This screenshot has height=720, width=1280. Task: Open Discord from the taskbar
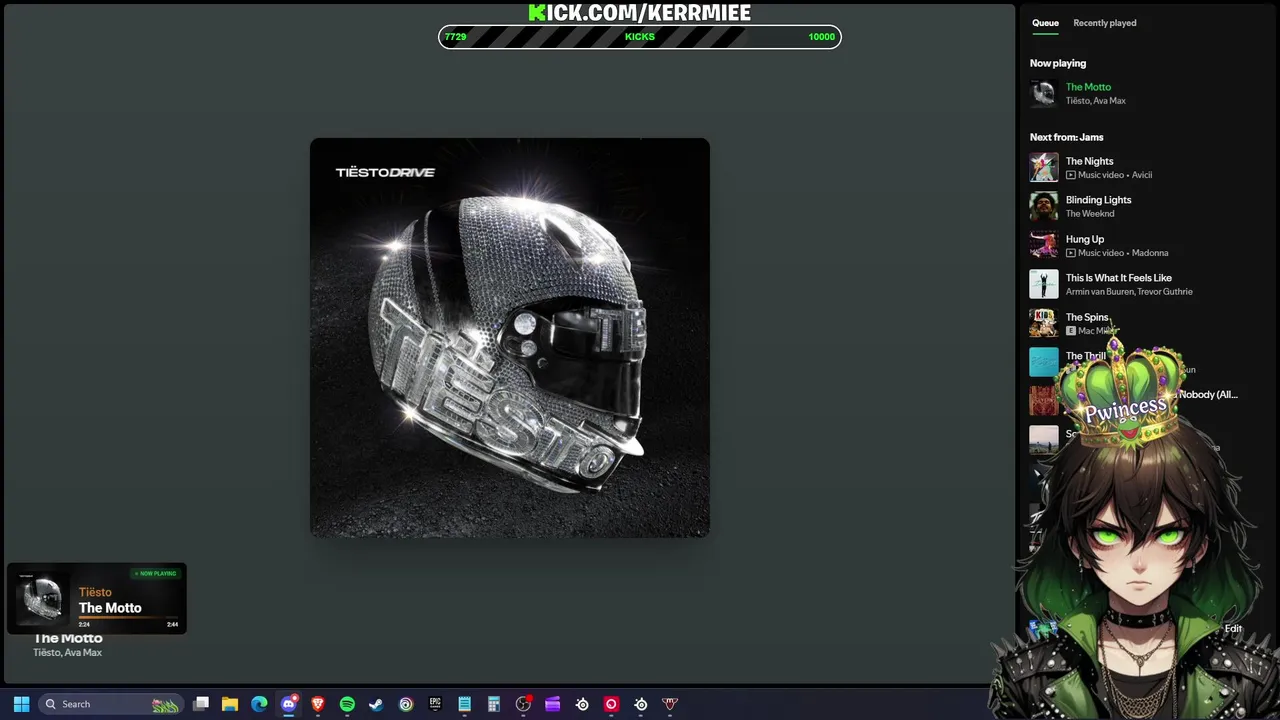point(289,704)
